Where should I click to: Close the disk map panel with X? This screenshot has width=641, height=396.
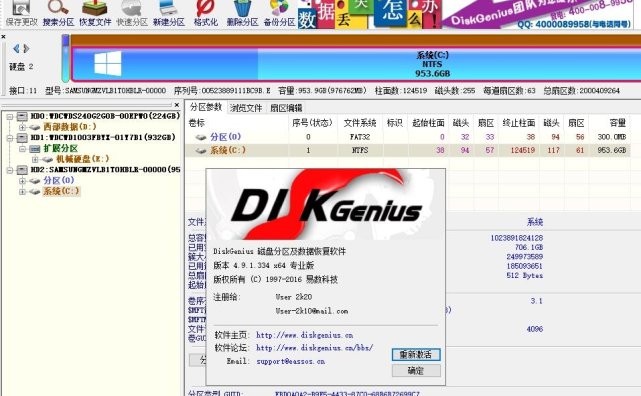(3, 37)
